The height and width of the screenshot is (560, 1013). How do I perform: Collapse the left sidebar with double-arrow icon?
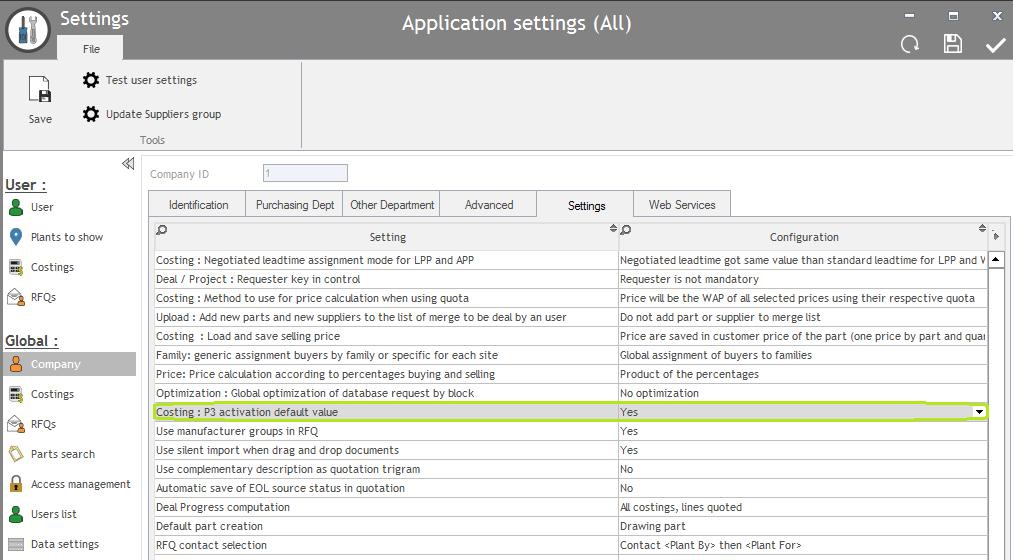tap(128, 164)
